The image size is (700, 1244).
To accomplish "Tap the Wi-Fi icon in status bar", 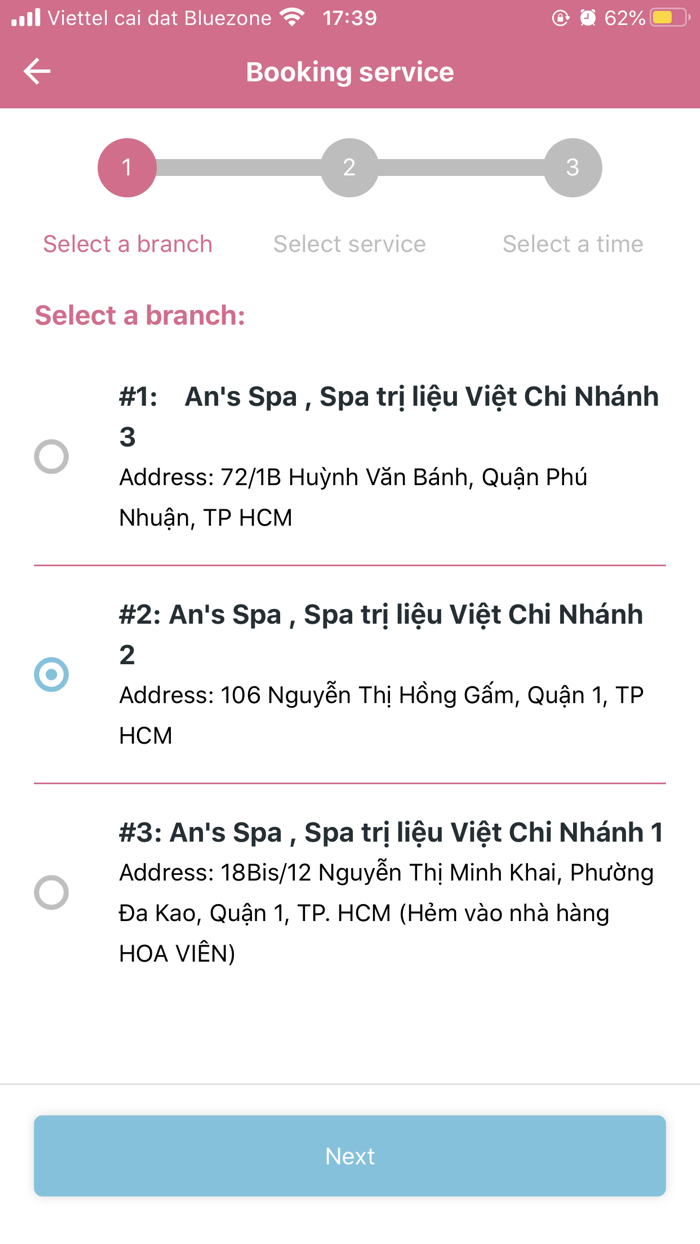I will (290, 16).
